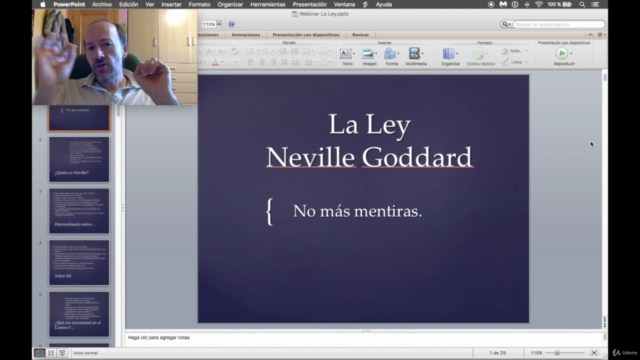Viewport: 640px width, 360px height.
Task: Click the Organizar arrange icon
Action: [x=449, y=53]
